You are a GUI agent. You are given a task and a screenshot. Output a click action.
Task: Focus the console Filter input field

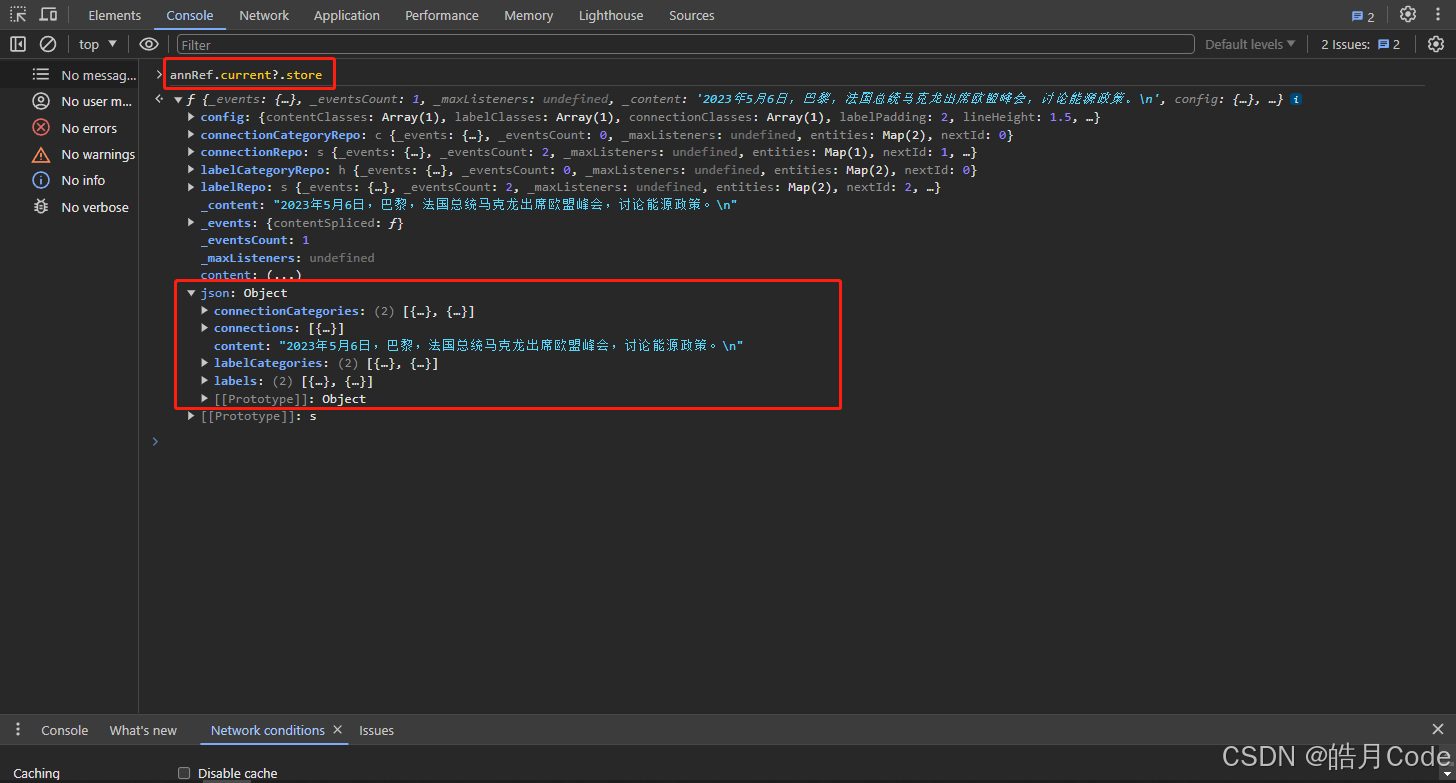point(685,44)
